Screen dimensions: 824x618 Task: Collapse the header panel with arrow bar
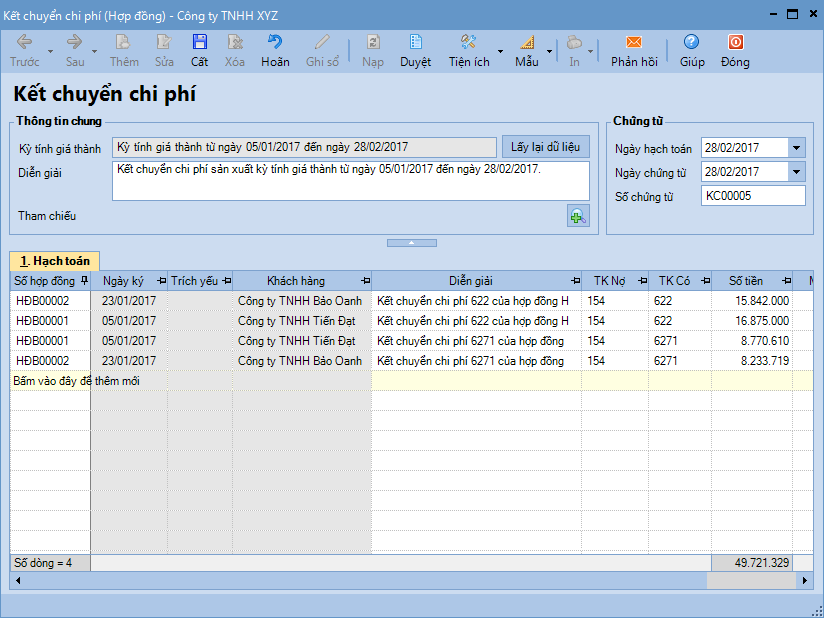[412, 243]
